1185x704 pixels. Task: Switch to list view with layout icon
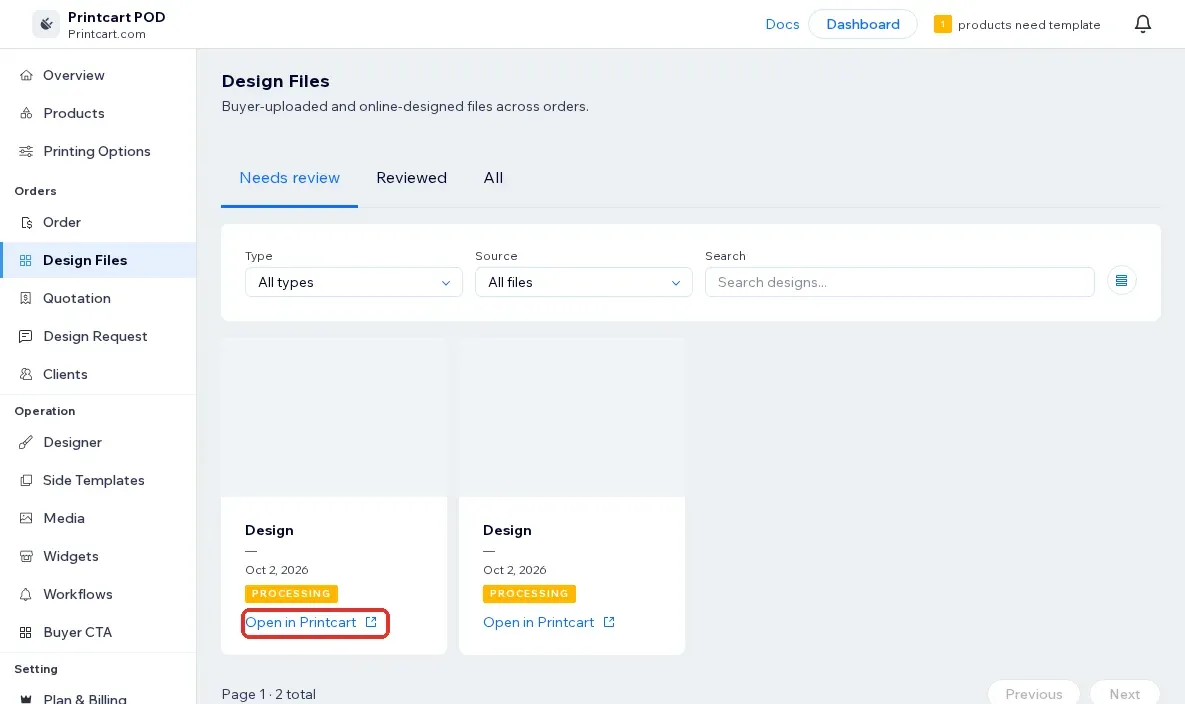click(1122, 281)
